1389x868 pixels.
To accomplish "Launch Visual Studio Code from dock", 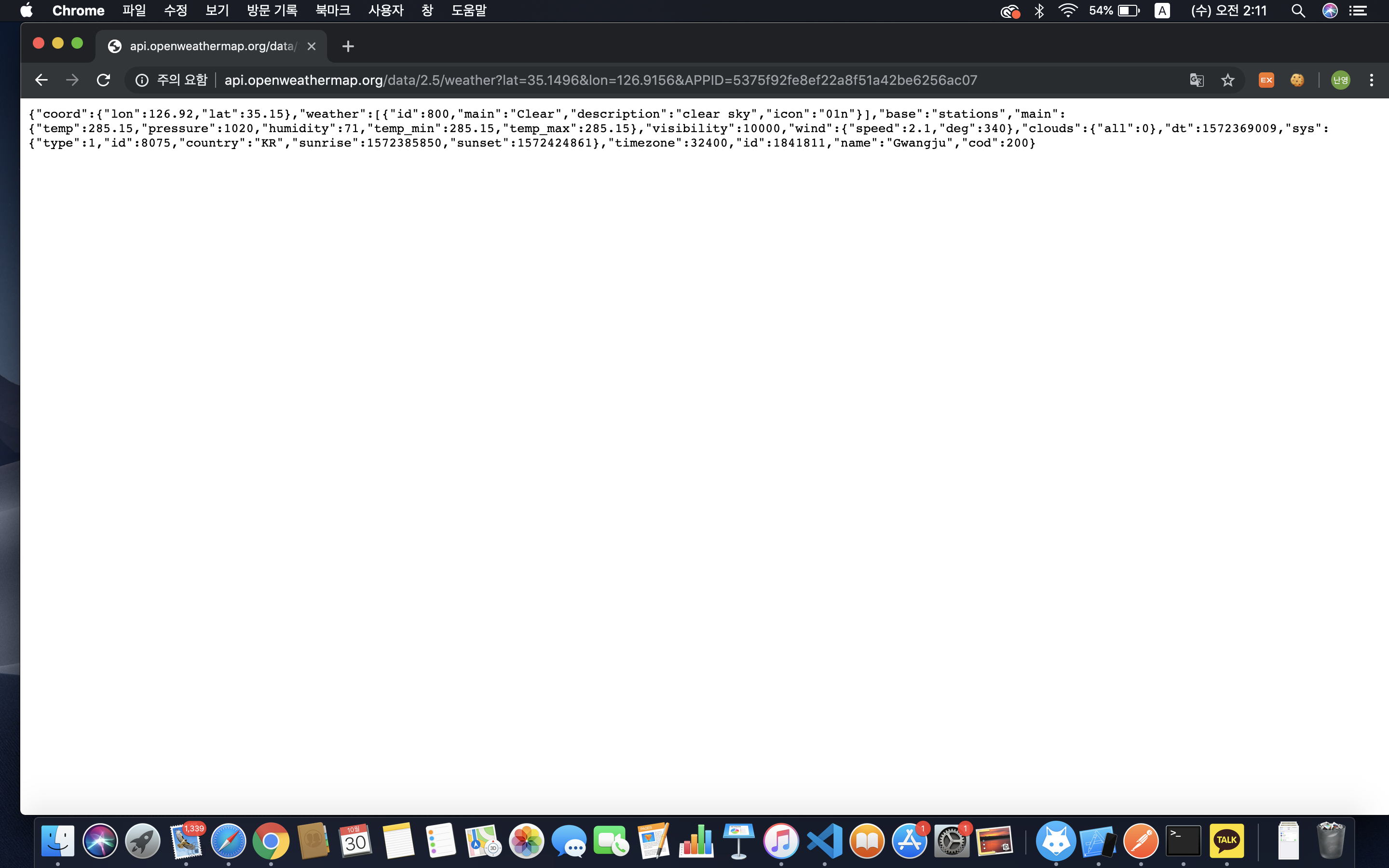I will click(x=825, y=841).
